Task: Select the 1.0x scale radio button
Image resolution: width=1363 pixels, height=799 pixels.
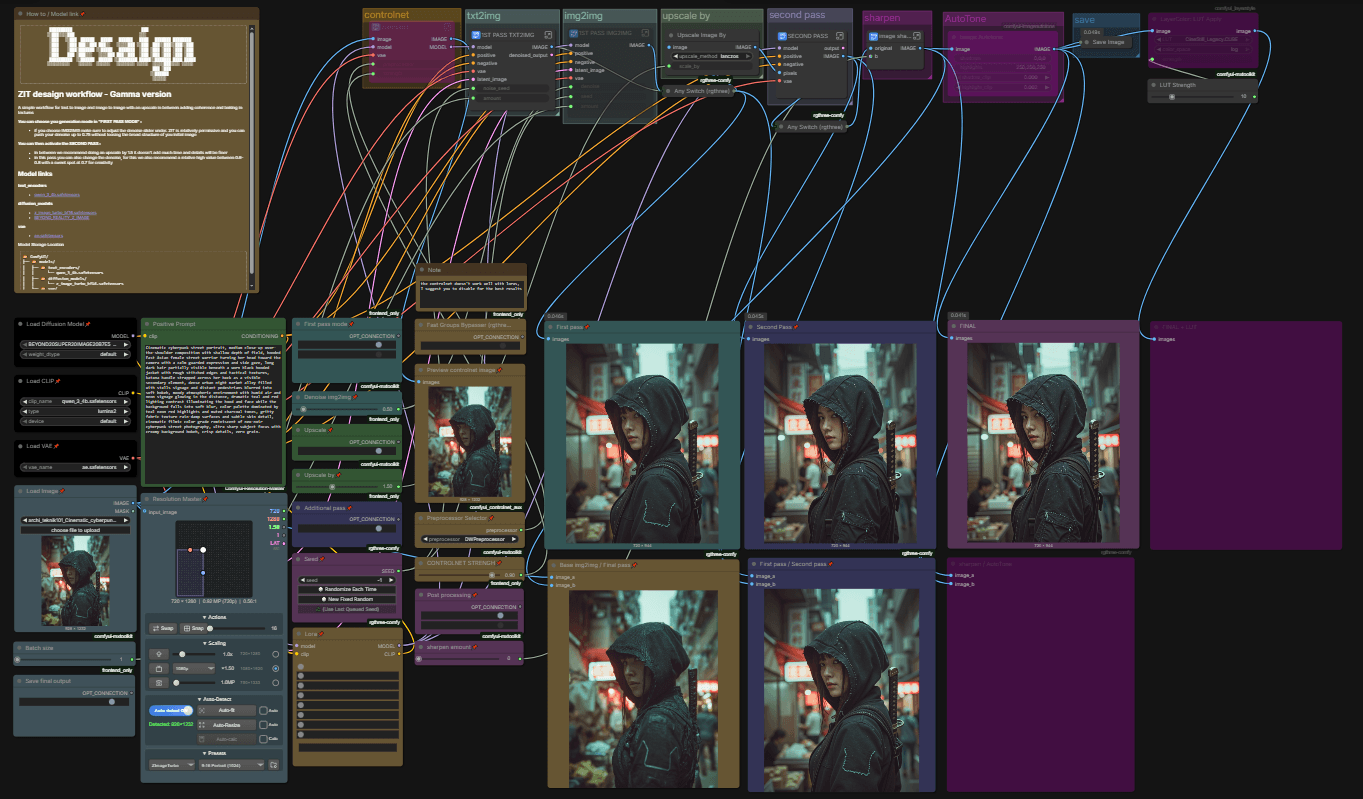Action: (x=275, y=654)
